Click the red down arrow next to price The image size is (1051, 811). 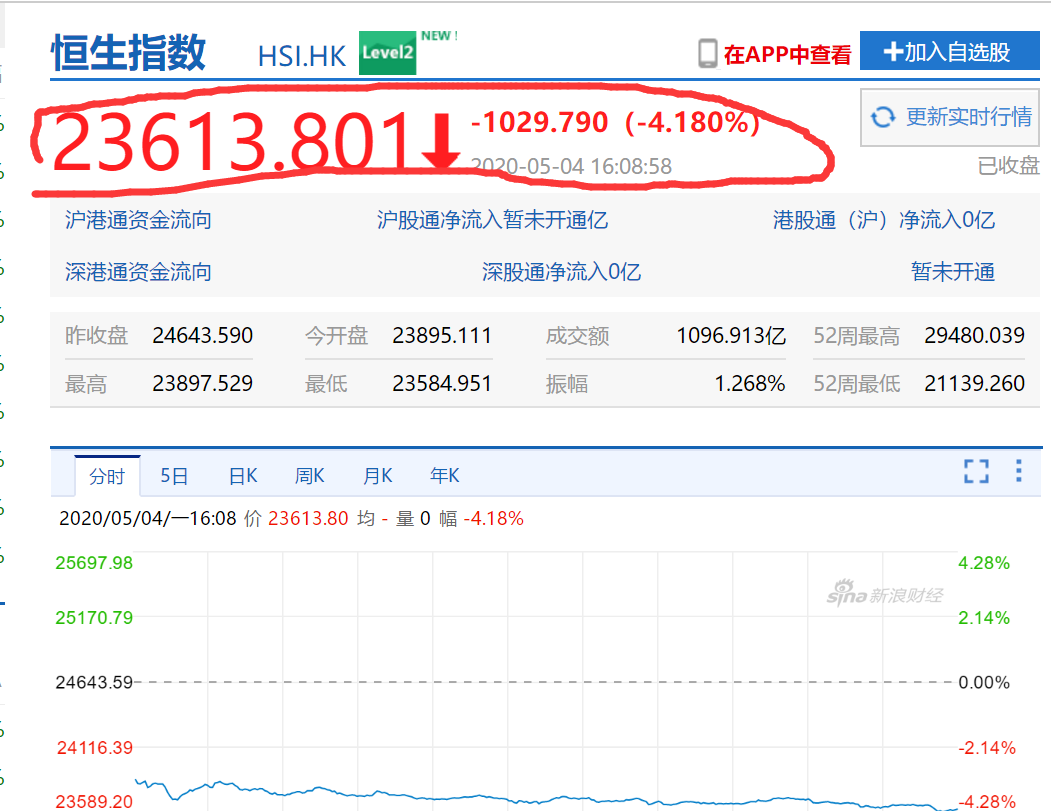[440, 141]
